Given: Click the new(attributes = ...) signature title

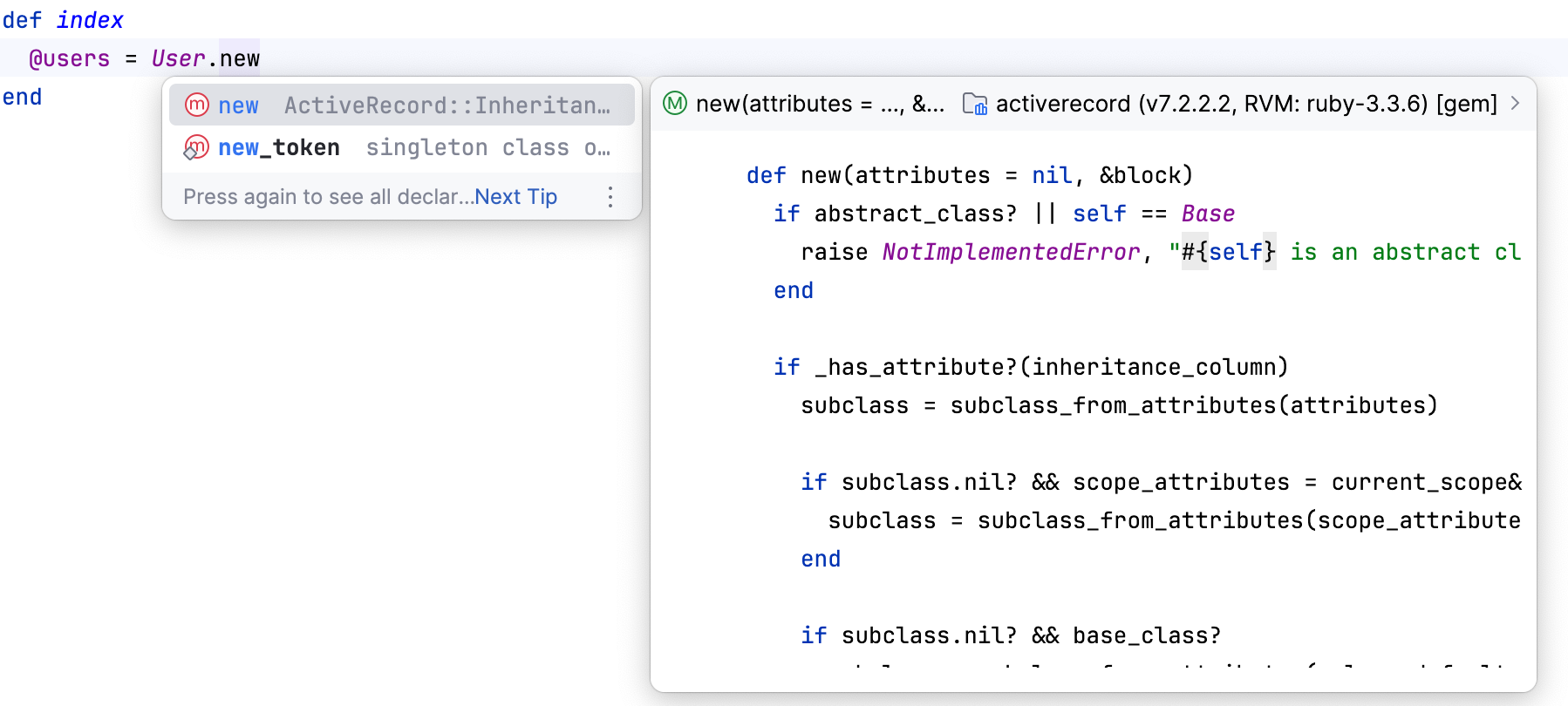Looking at the screenshot, I should [x=819, y=104].
